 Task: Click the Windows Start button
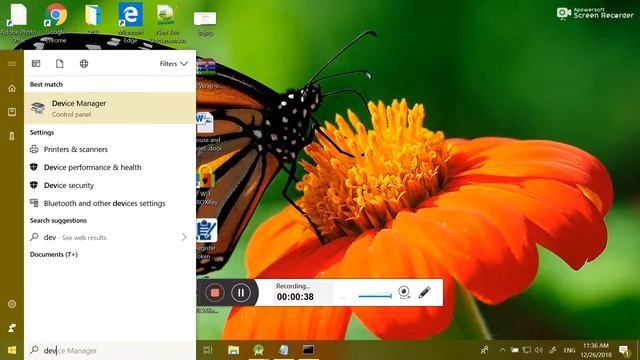(x=12, y=350)
